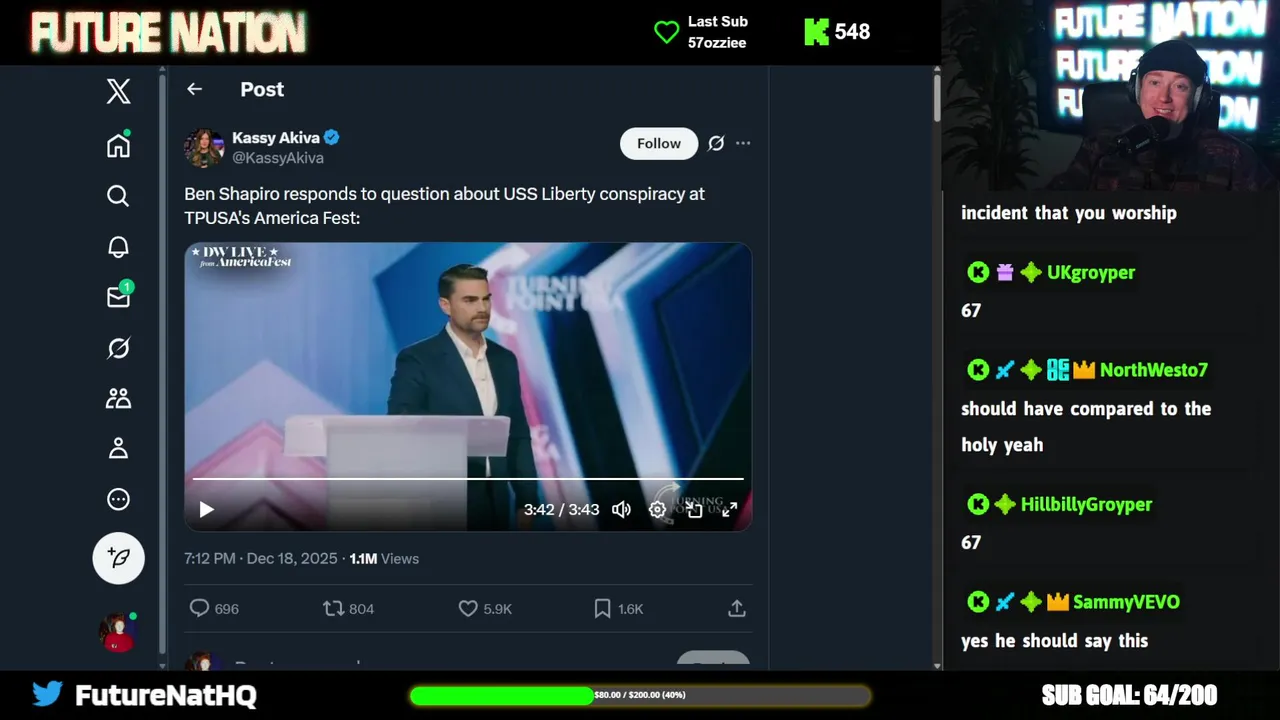Click the FUTURE NATION stream logo
This screenshot has width=1280, height=720.
pos(168,33)
